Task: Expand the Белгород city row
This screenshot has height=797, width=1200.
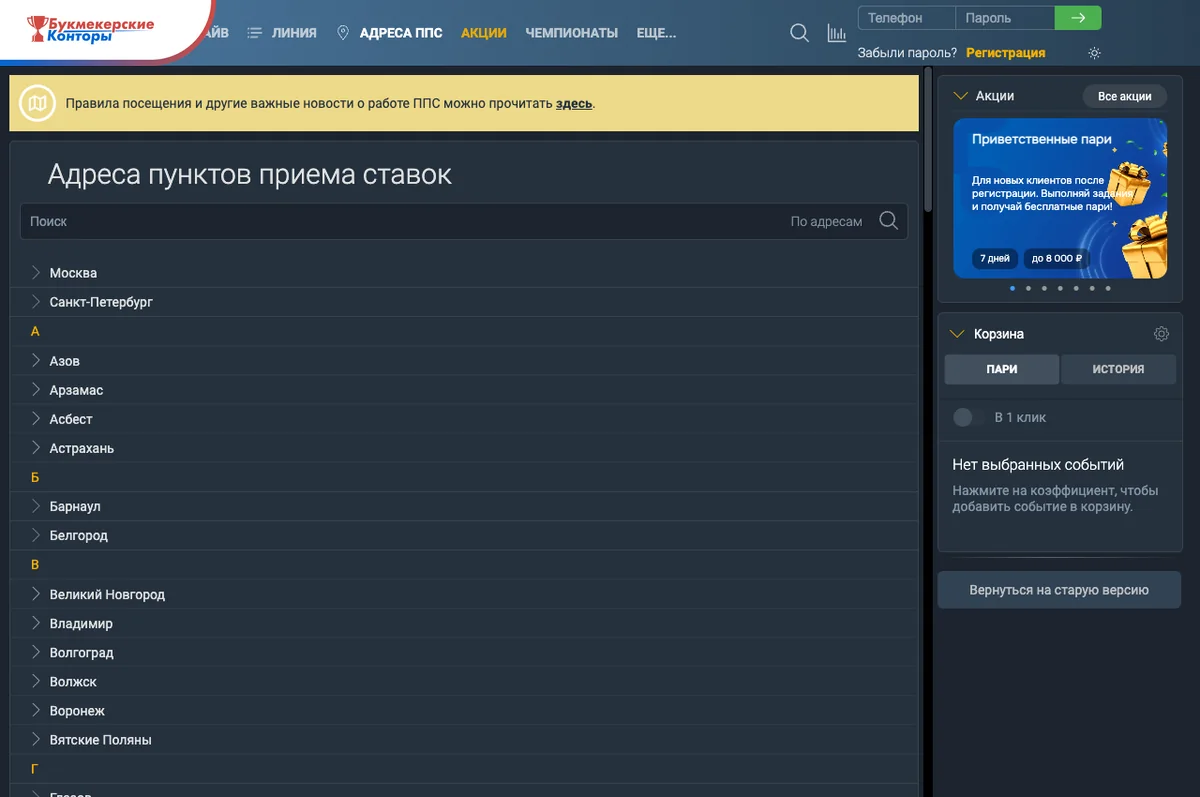Action: coord(464,536)
